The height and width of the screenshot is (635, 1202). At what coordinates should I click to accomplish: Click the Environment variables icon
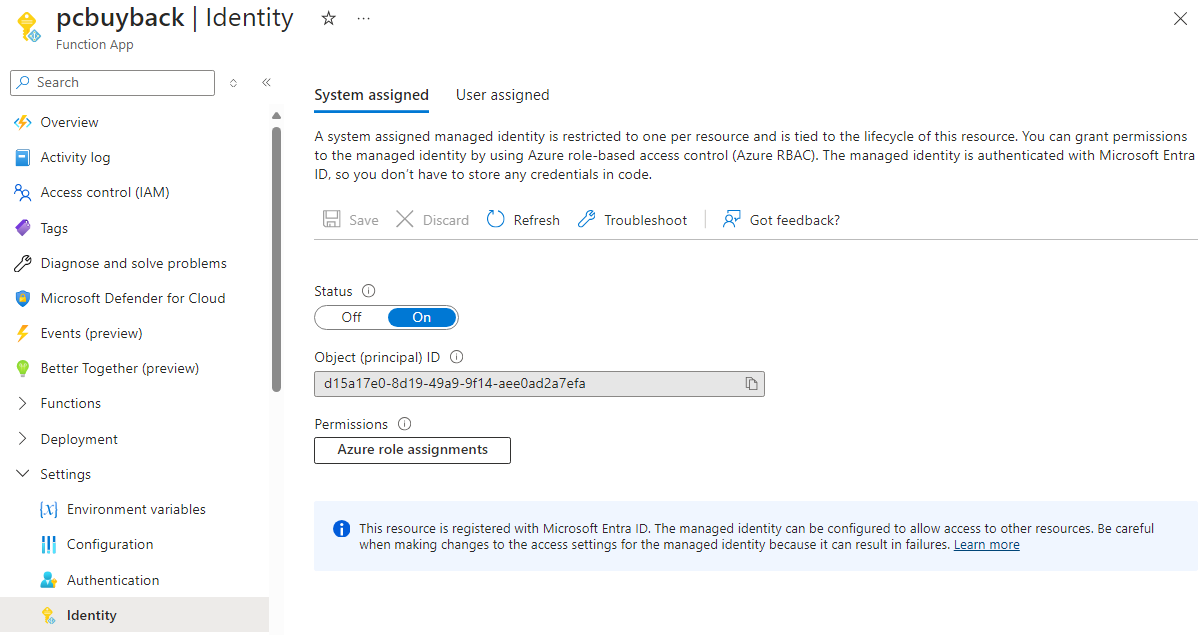click(48, 509)
